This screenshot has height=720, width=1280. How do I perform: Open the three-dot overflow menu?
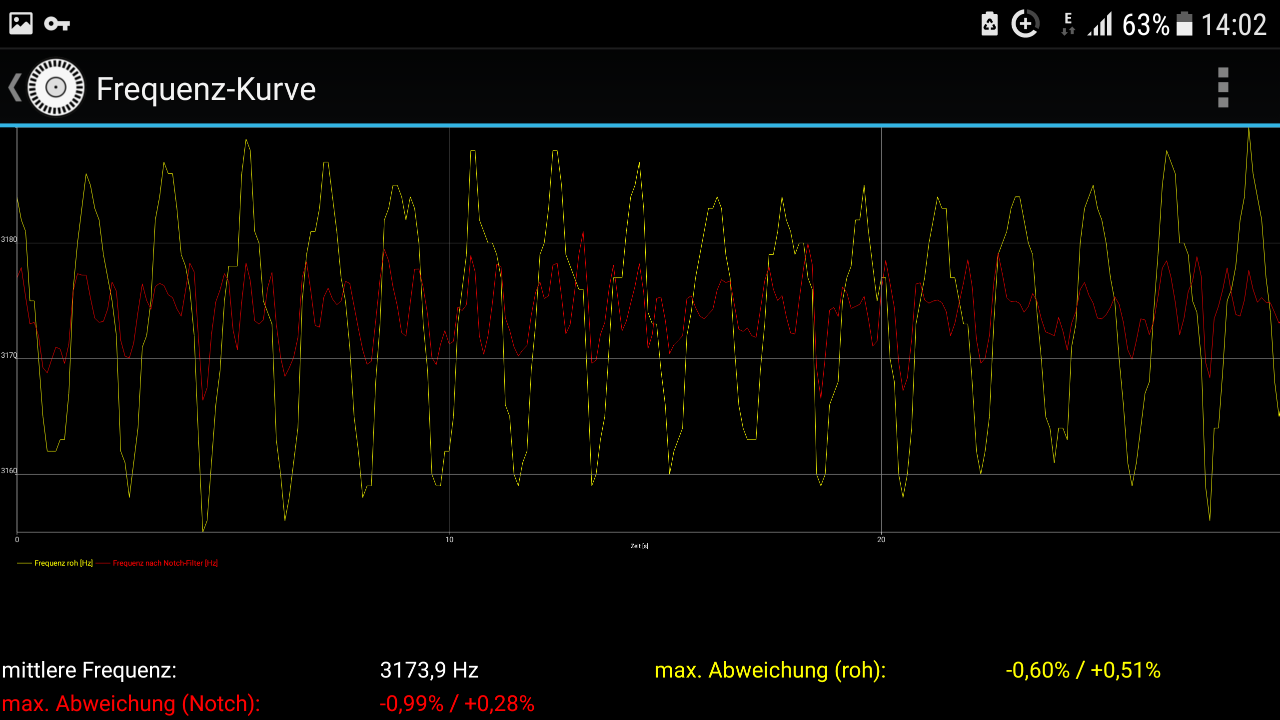1222,88
